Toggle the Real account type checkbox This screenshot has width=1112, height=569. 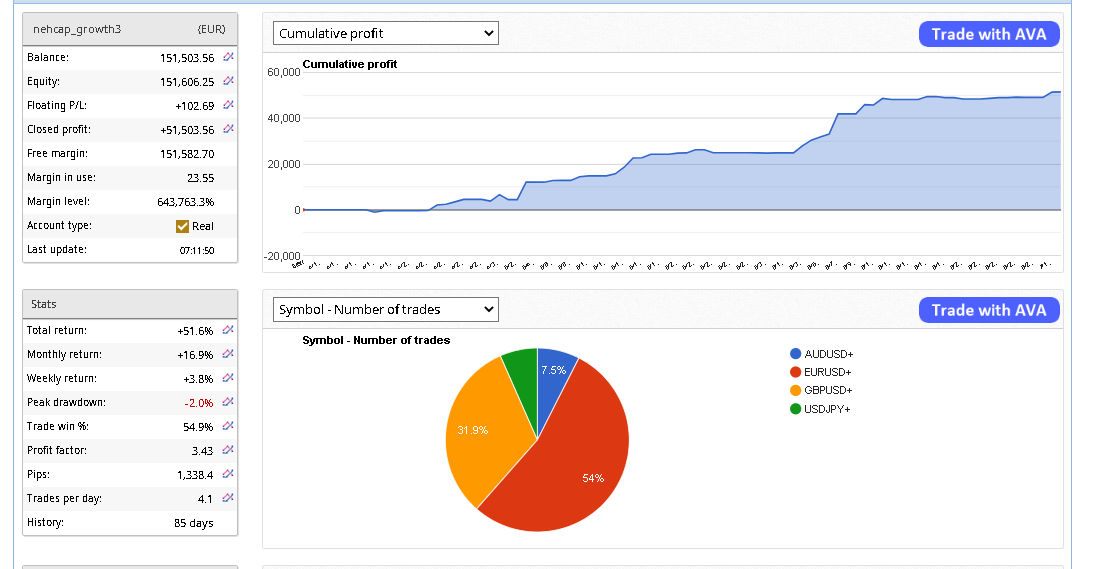coord(182,226)
